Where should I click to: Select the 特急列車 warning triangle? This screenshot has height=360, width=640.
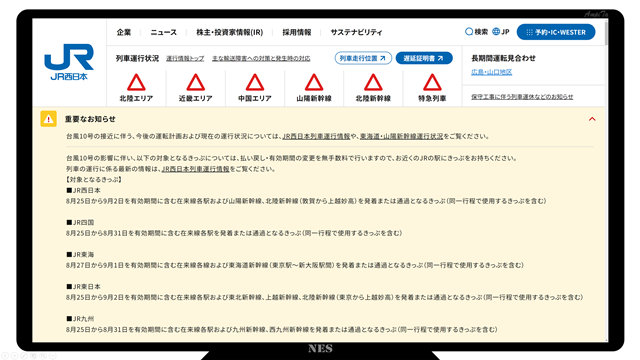pyautogui.click(x=432, y=82)
